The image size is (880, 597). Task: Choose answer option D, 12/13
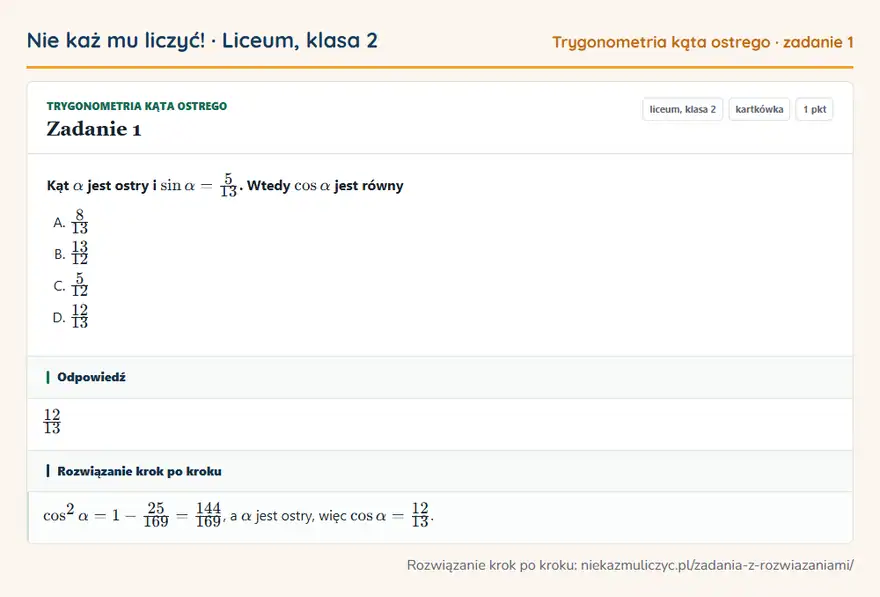71,317
